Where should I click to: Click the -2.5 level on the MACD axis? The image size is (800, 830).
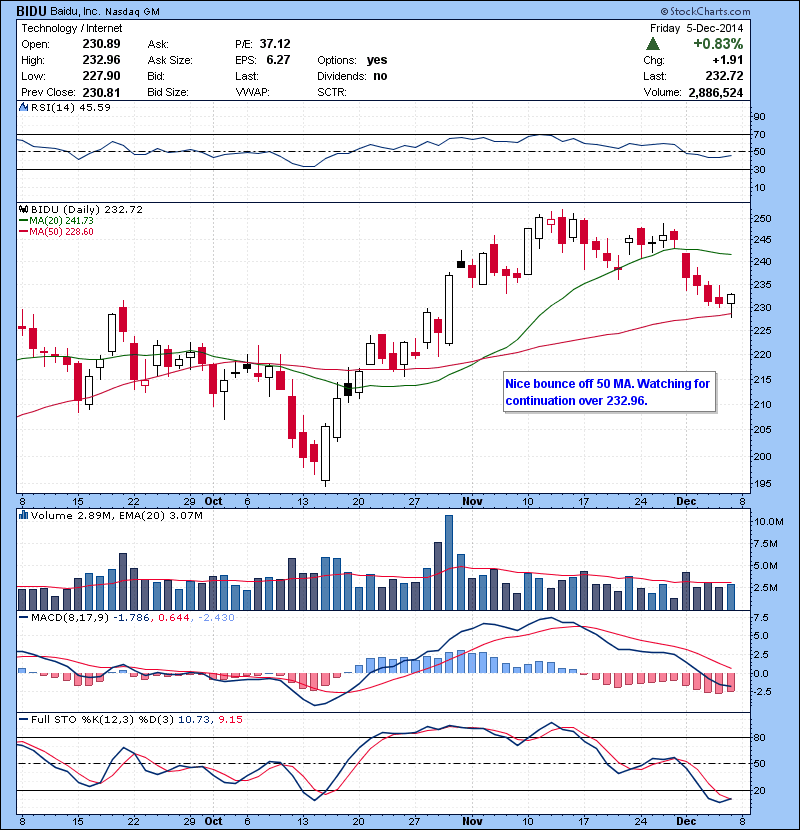tap(762, 692)
